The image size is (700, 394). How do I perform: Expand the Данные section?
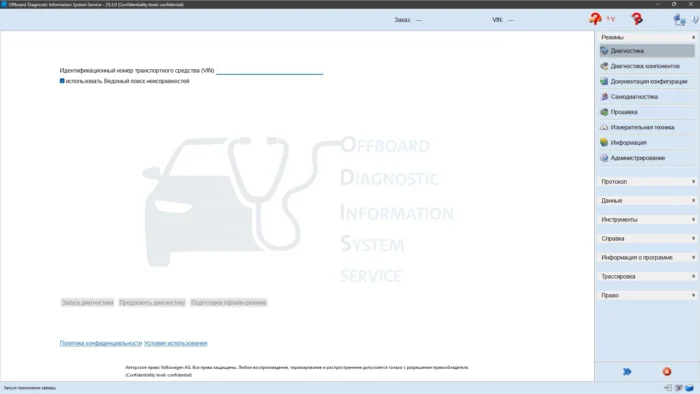point(647,201)
